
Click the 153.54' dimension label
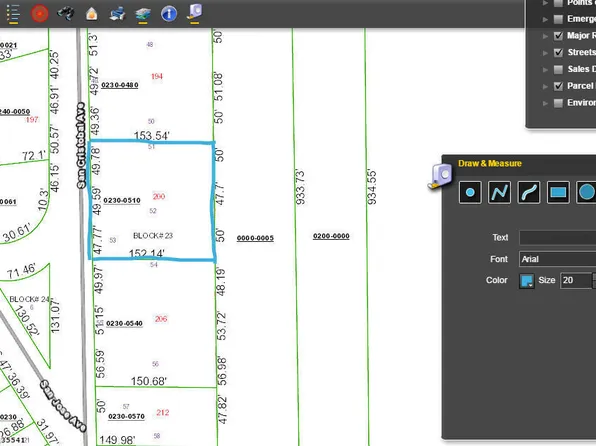click(x=152, y=136)
